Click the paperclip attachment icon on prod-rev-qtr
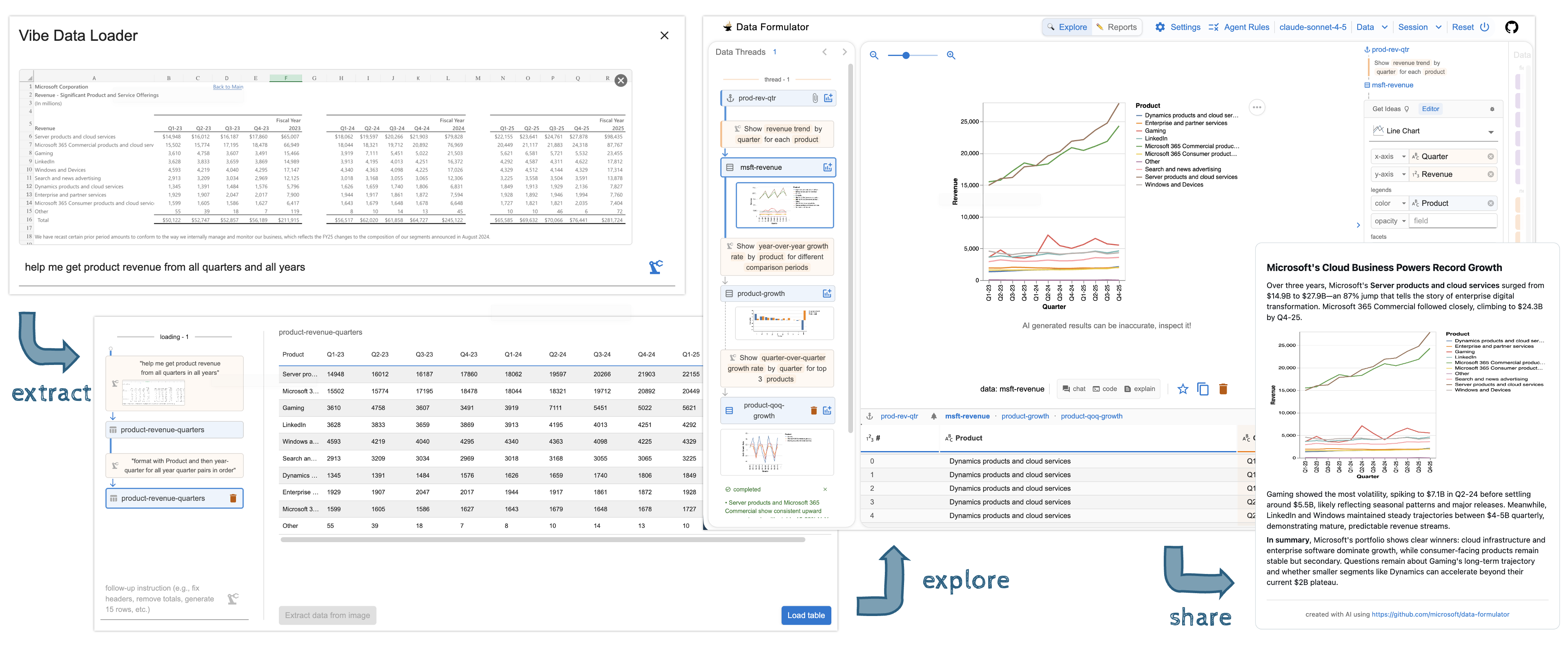 click(816, 97)
